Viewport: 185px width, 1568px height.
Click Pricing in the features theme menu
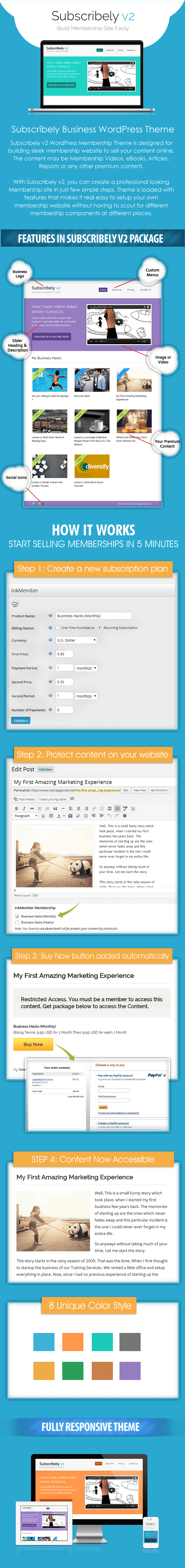point(131,290)
